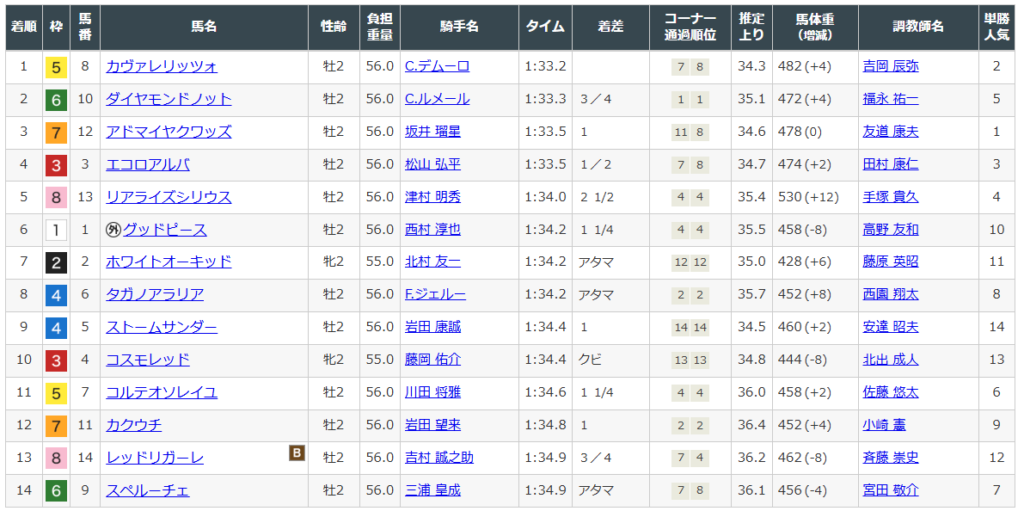Open trainer link 斉藤 崇史
Screen dimensions: 1024x511
[890, 458]
